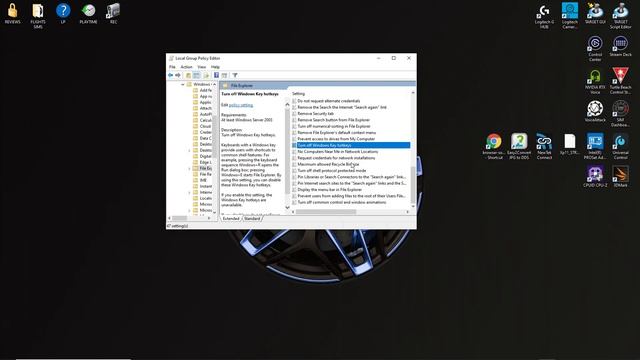Select the Control Center desktop shortcut
The image size is (640, 360).
click(595, 49)
